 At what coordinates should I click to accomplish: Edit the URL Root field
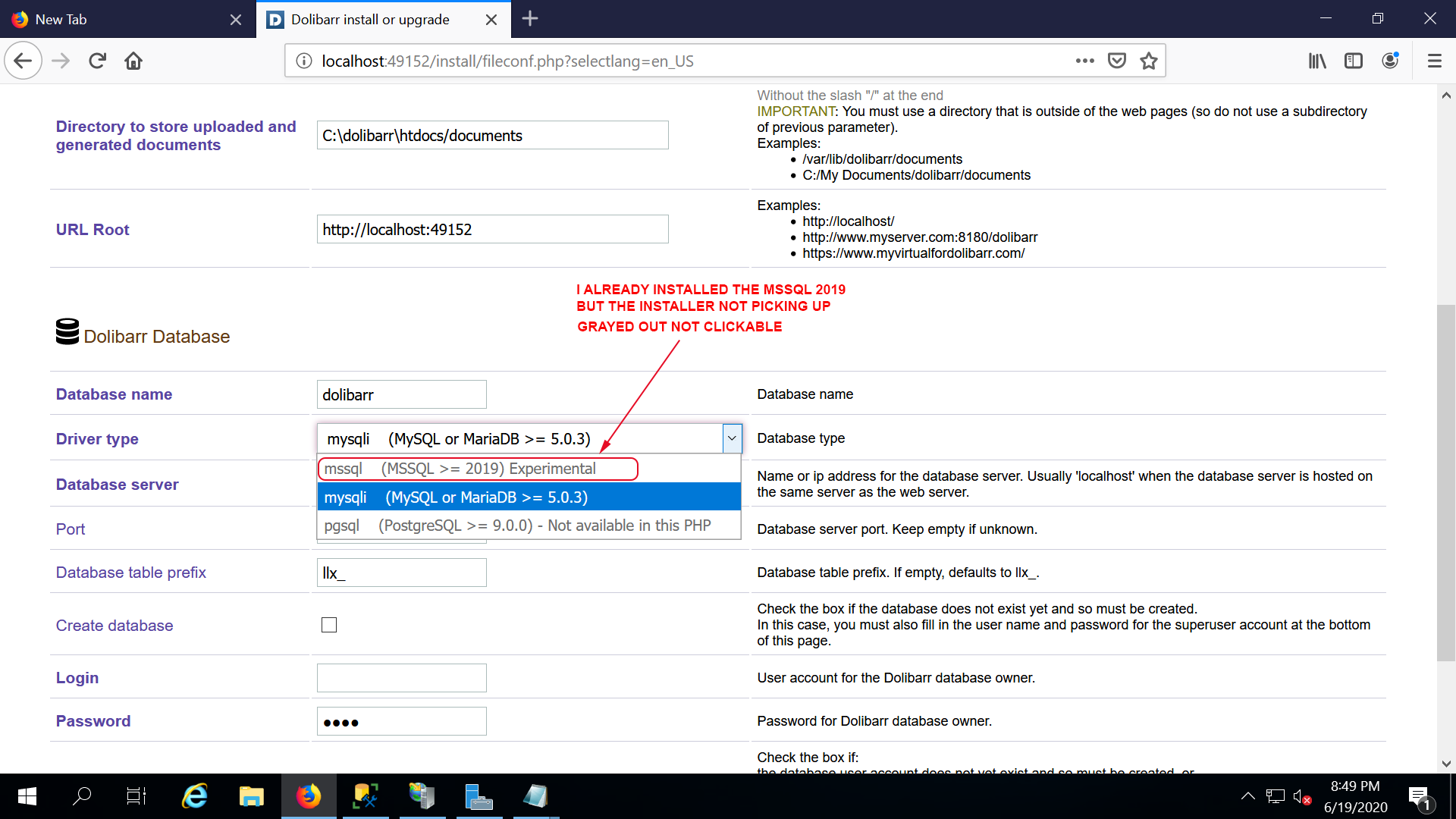pyautogui.click(x=493, y=230)
